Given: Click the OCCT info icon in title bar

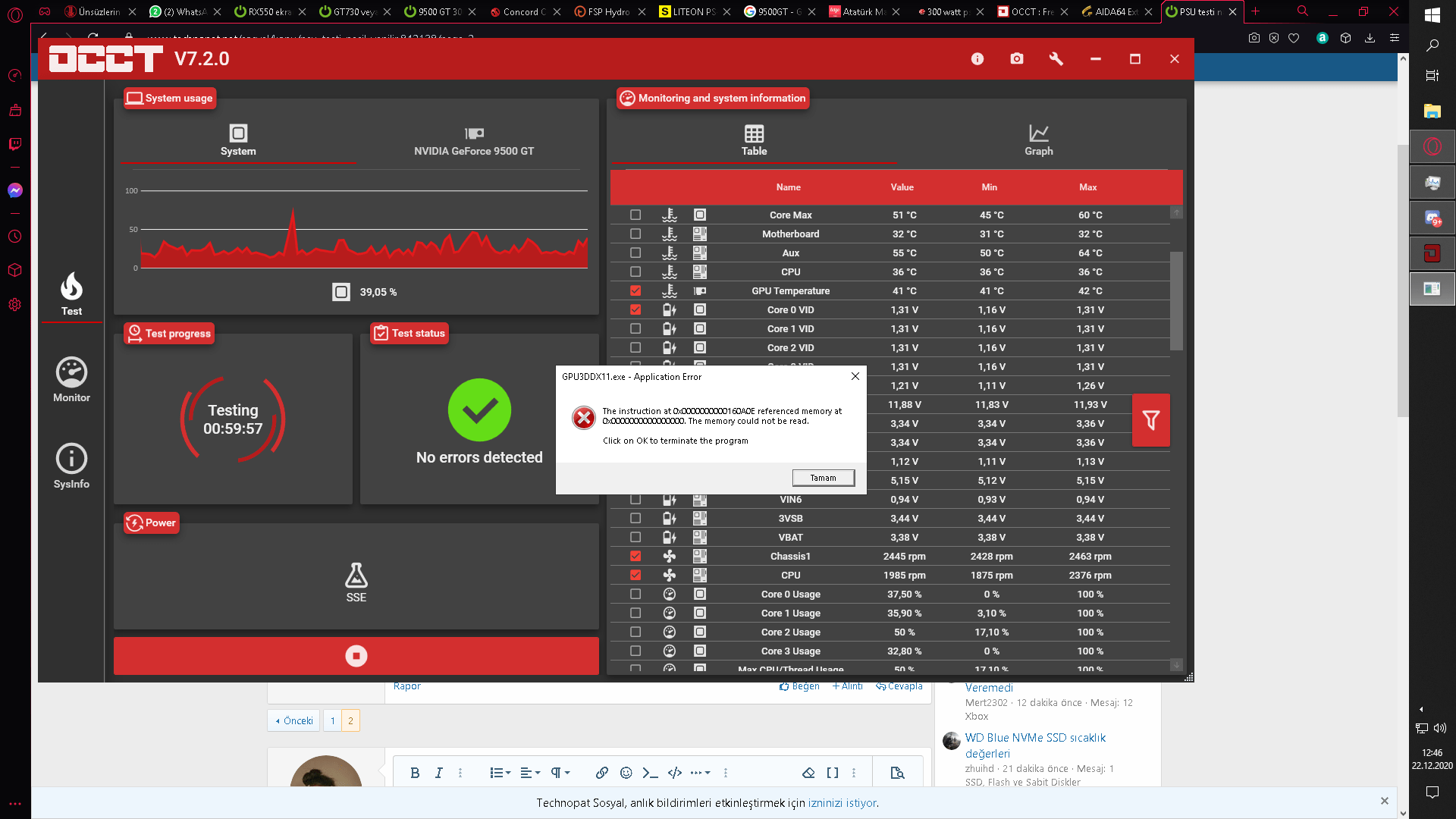Looking at the screenshot, I should point(977,59).
